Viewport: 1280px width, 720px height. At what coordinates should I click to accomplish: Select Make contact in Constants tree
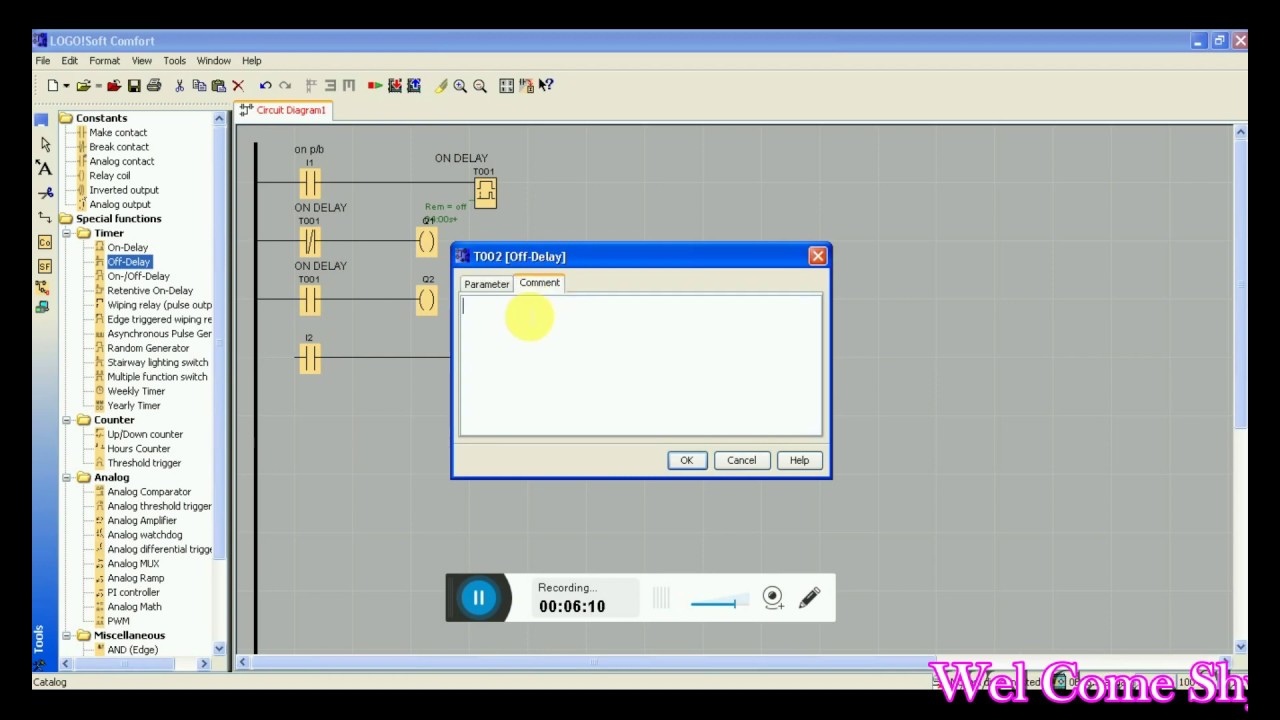pos(118,132)
